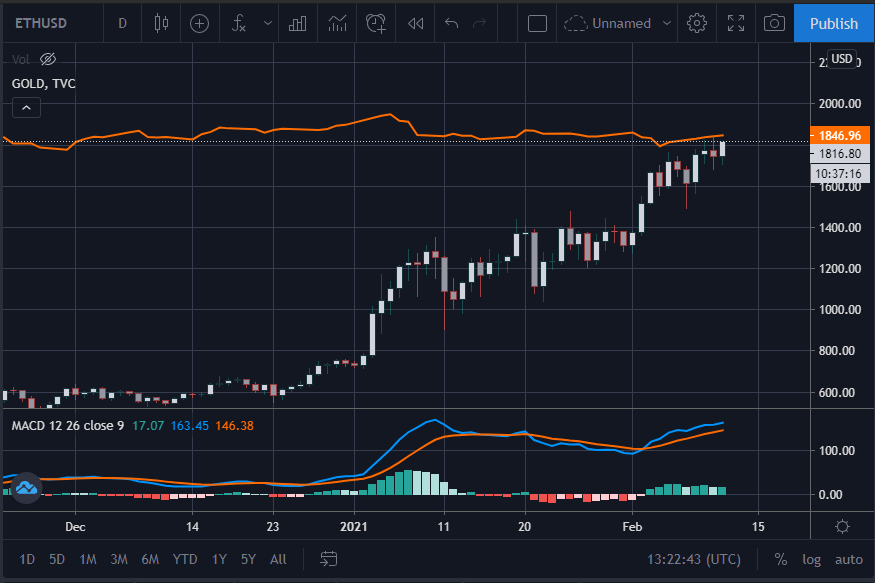The height and width of the screenshot is (583, 875).
Task: Toggle percentage scale mode
Action: (x=780, y=559)
